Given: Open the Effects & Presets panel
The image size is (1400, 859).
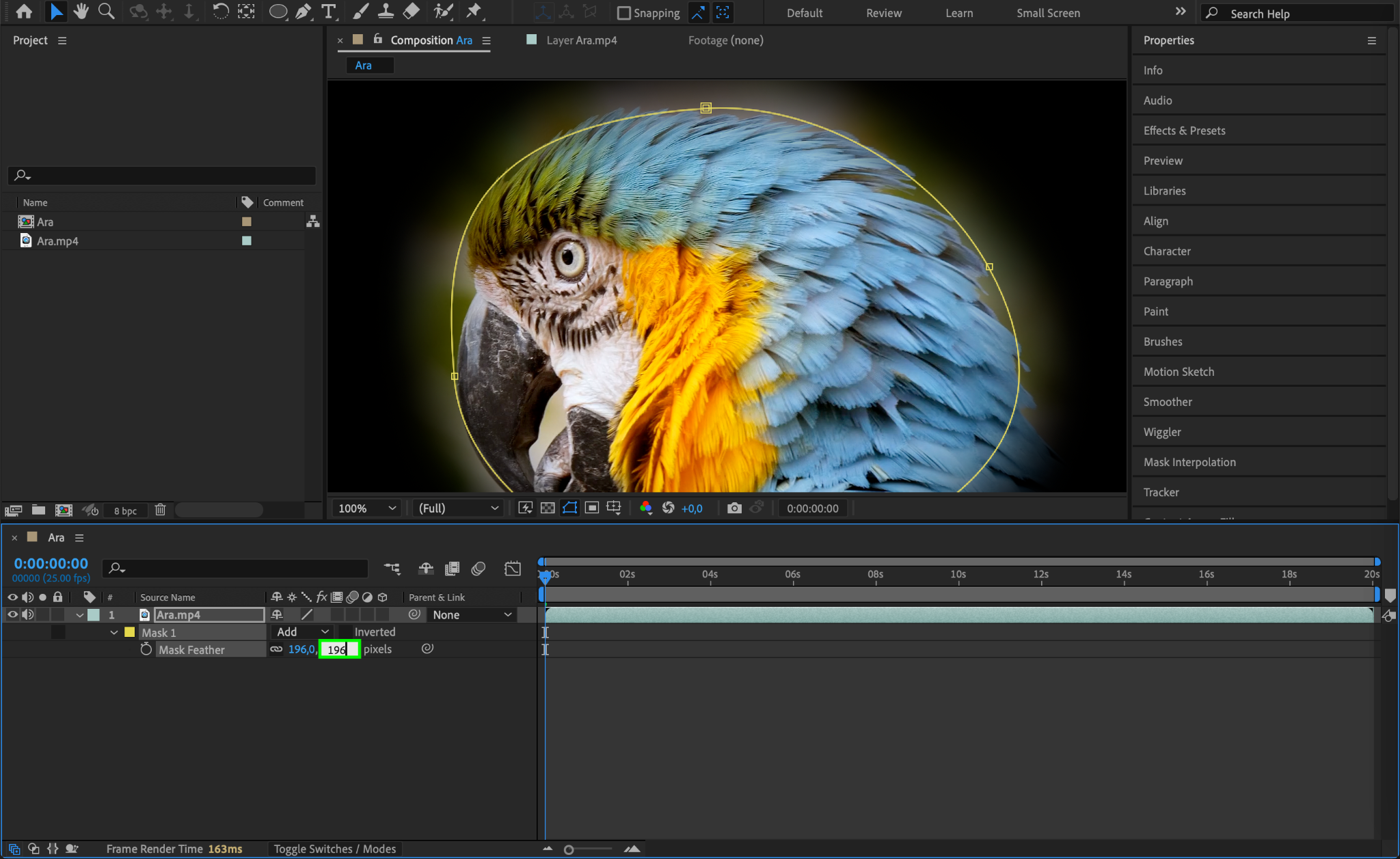Looking at the screenshot, I should 1184,131.
